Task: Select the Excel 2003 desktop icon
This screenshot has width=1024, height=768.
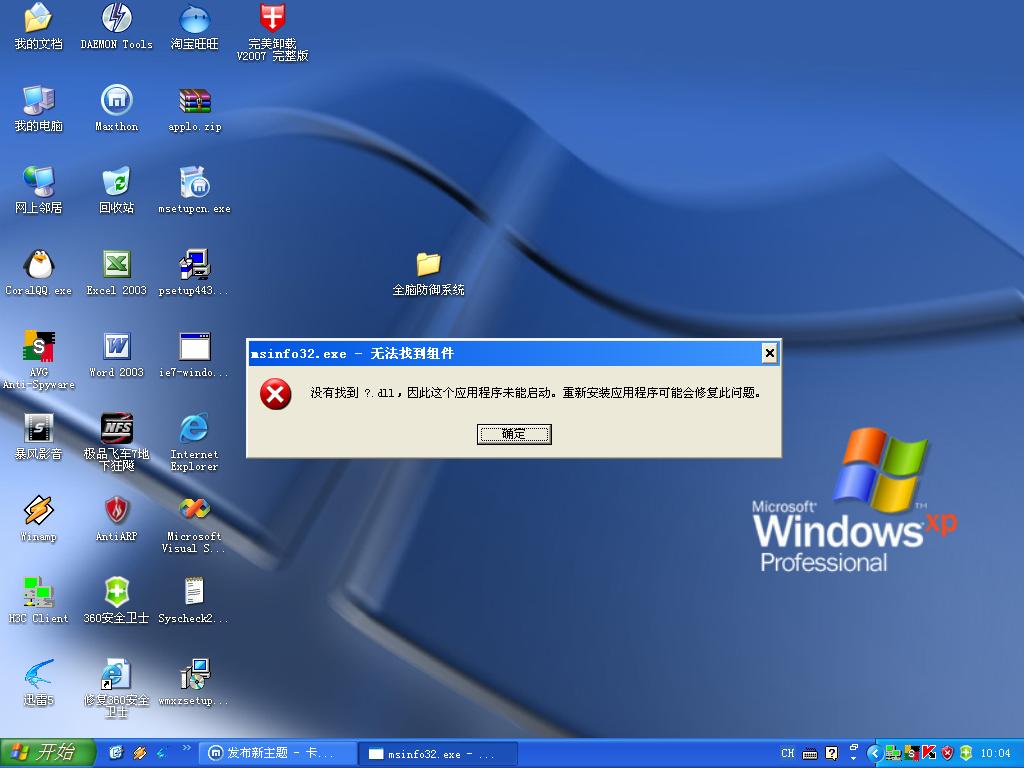Action: [x=116, y=272]
